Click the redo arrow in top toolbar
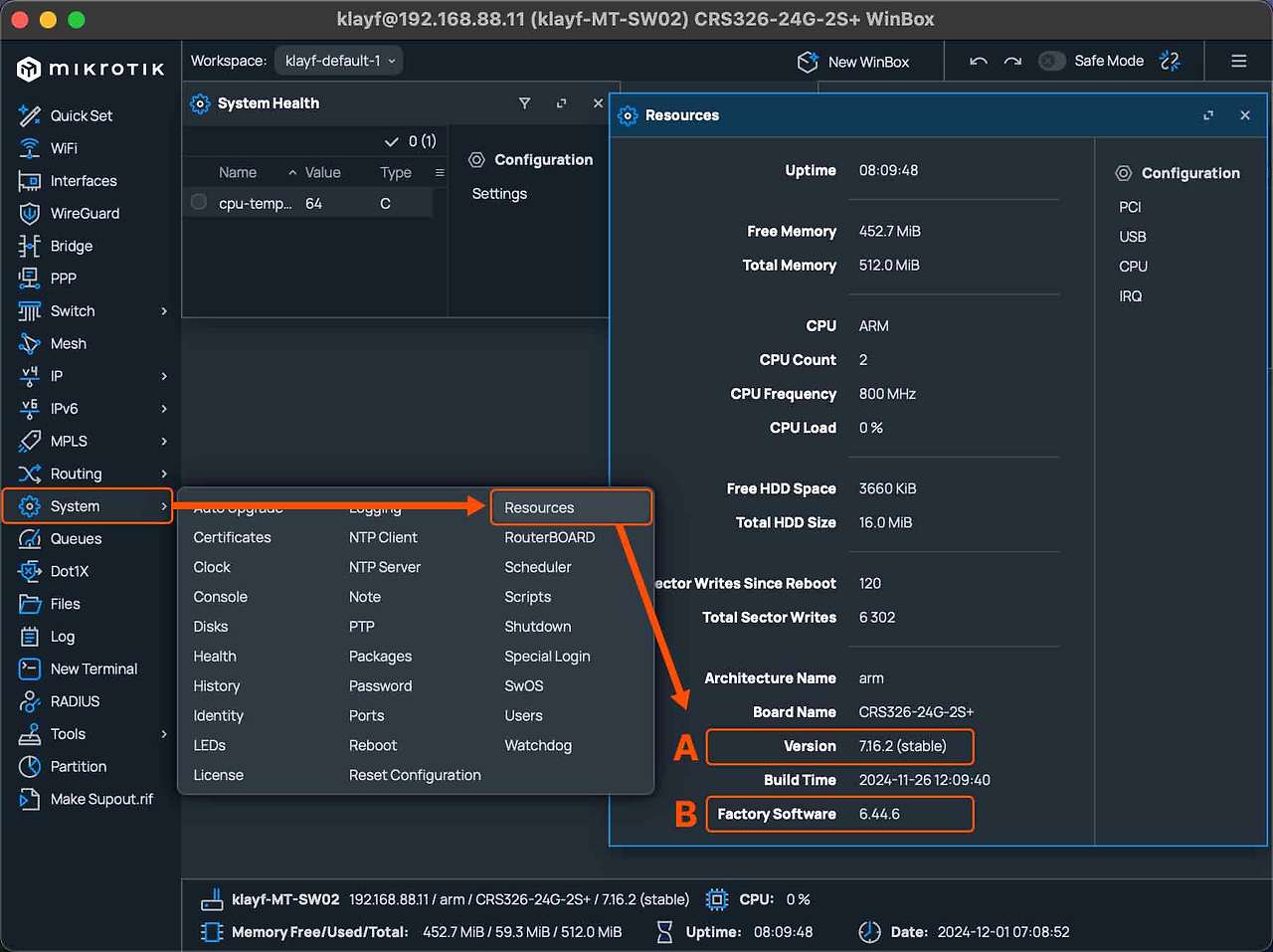This screenshot has height=952, width=1273. pyautogui.click(x=1012, y=61)
